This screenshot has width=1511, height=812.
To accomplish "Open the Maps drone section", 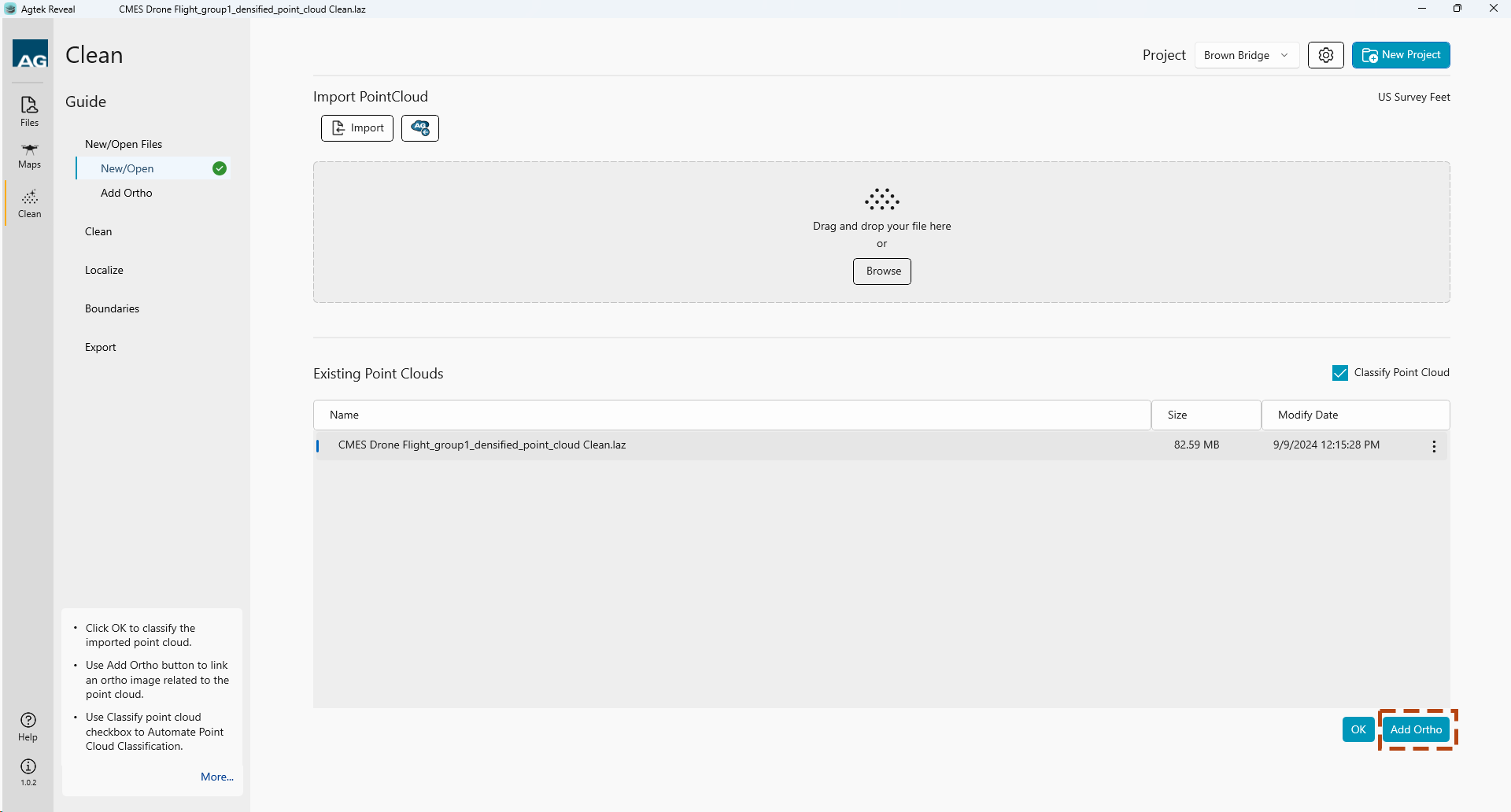I will point(29,155).
